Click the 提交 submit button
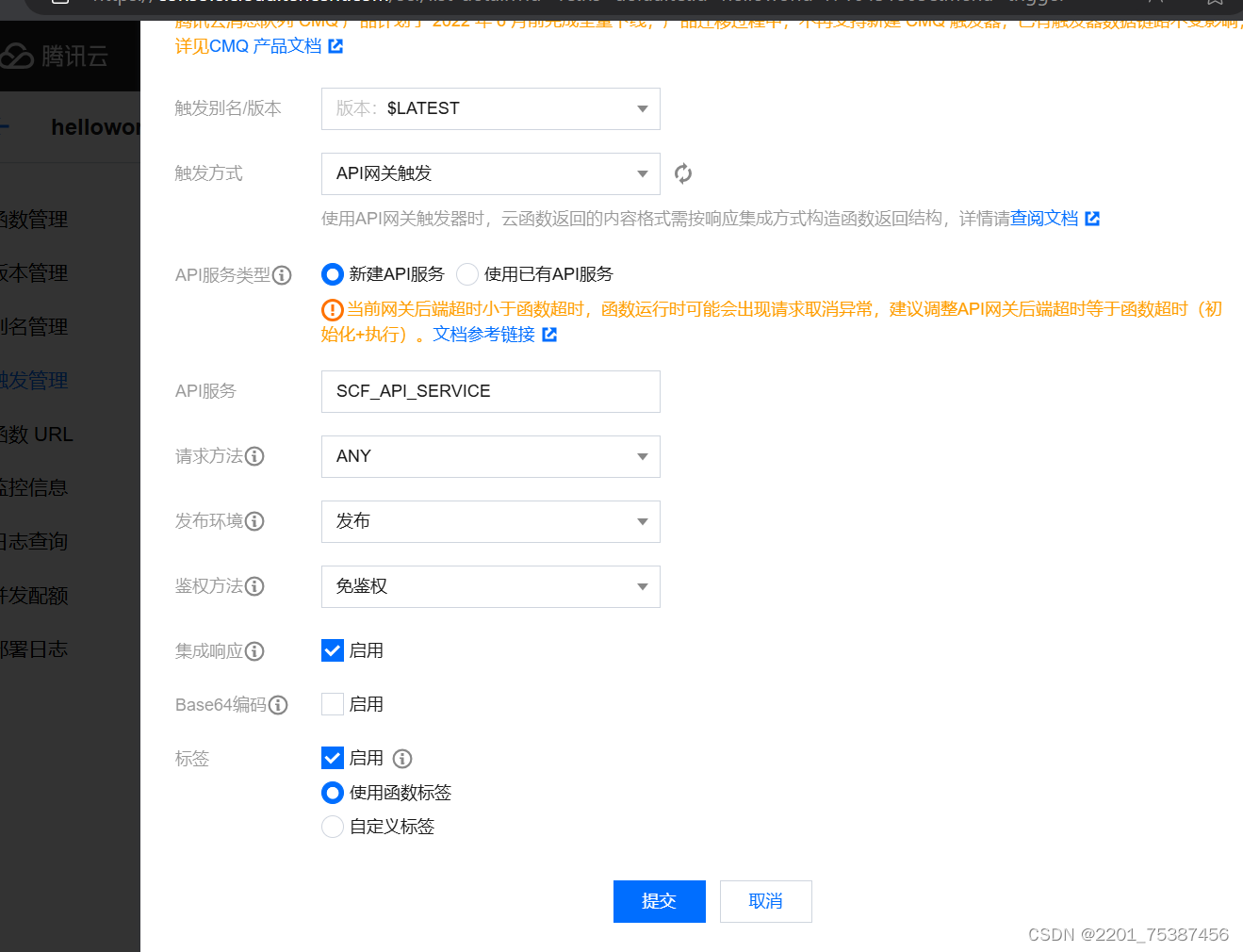 tap(660, 902)
